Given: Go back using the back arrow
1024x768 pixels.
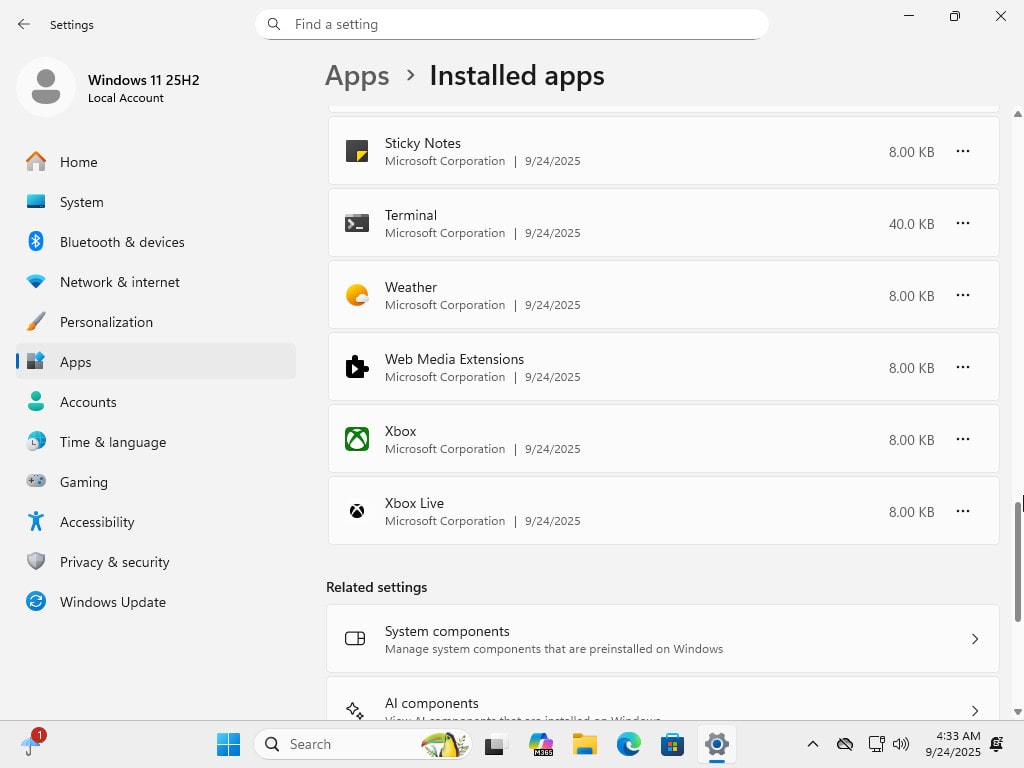Looking at the screenshot, I should coord(24,24).
